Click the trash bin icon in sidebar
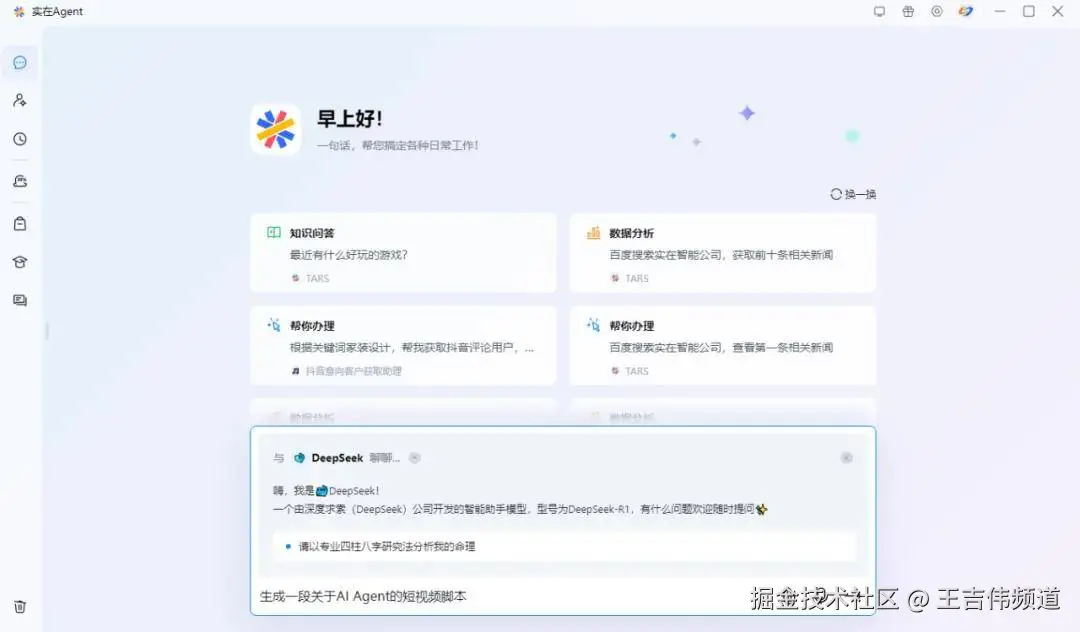Screen dimensions: 1080x632 coord(20,607)
